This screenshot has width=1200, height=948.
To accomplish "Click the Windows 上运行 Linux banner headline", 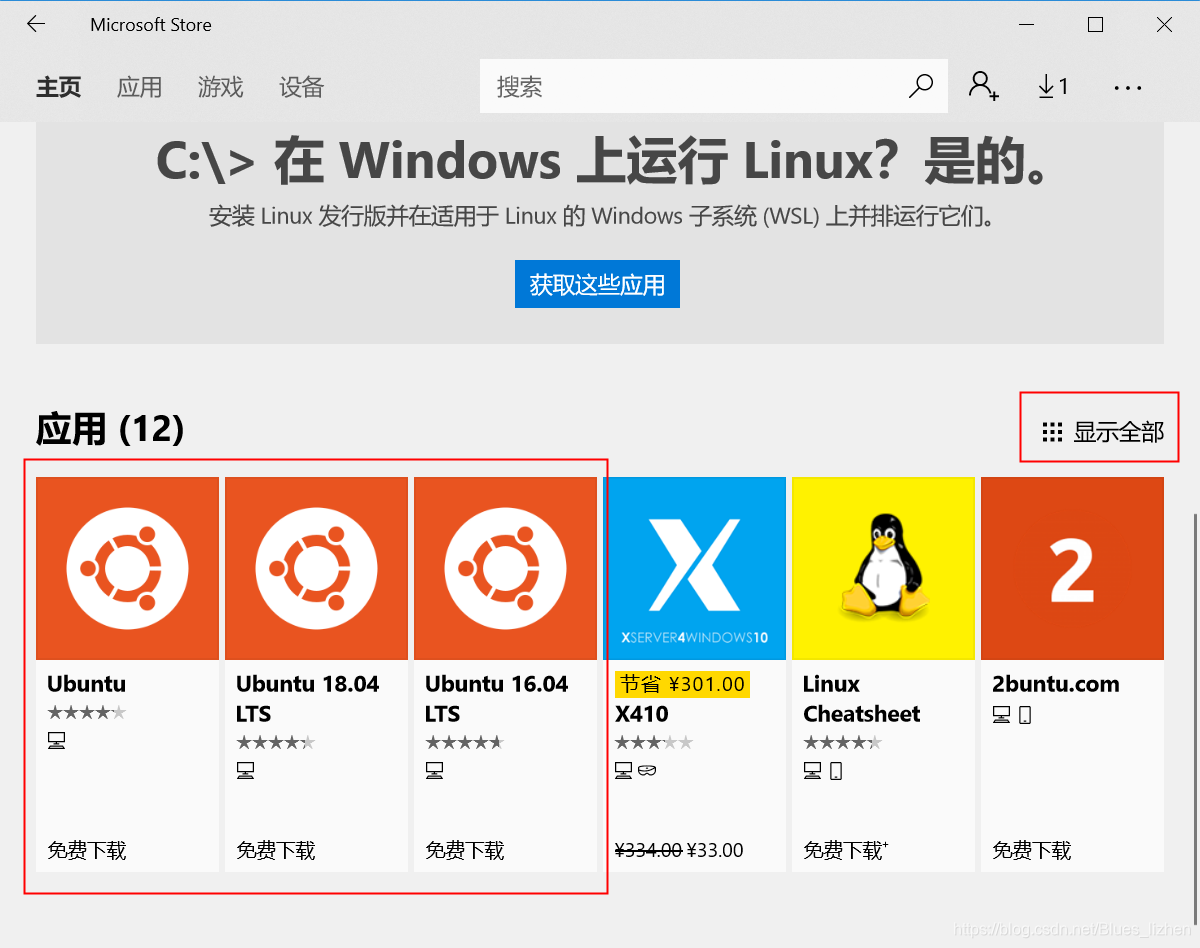I will click(x=601, y=162).
